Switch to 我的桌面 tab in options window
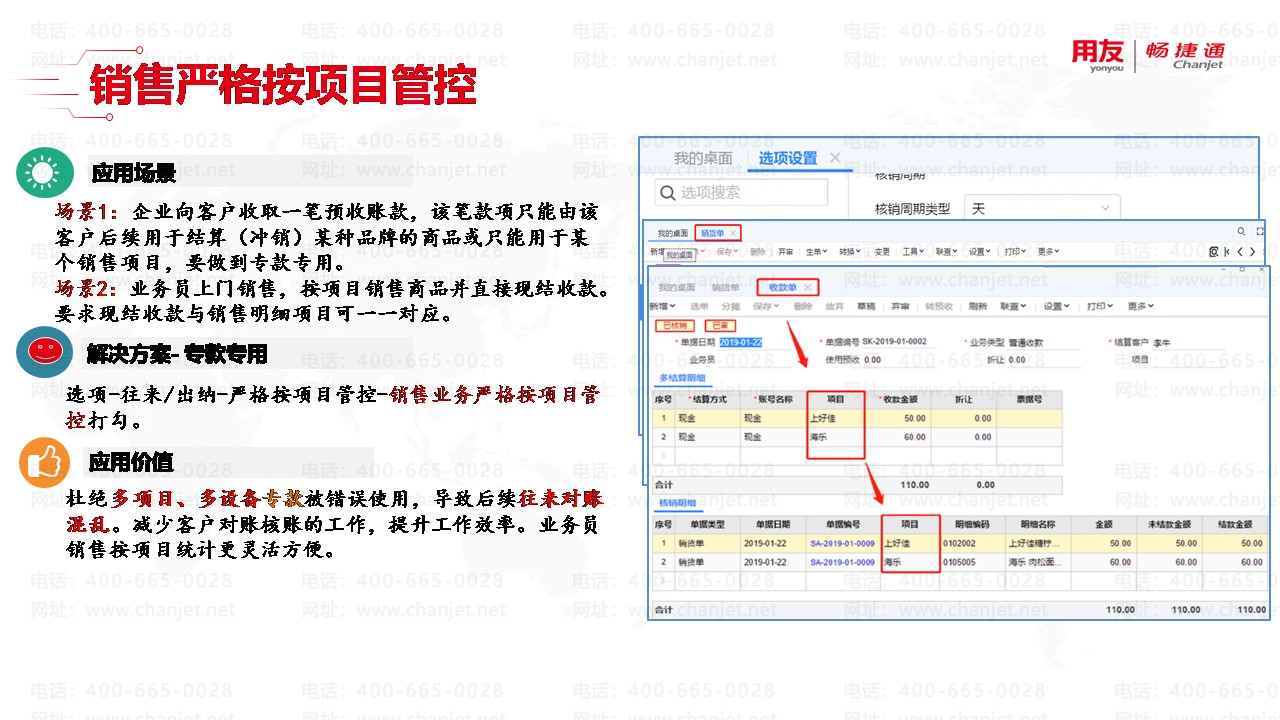The width and height of the screenshot is (1280, 720). (x=702, y=158)
